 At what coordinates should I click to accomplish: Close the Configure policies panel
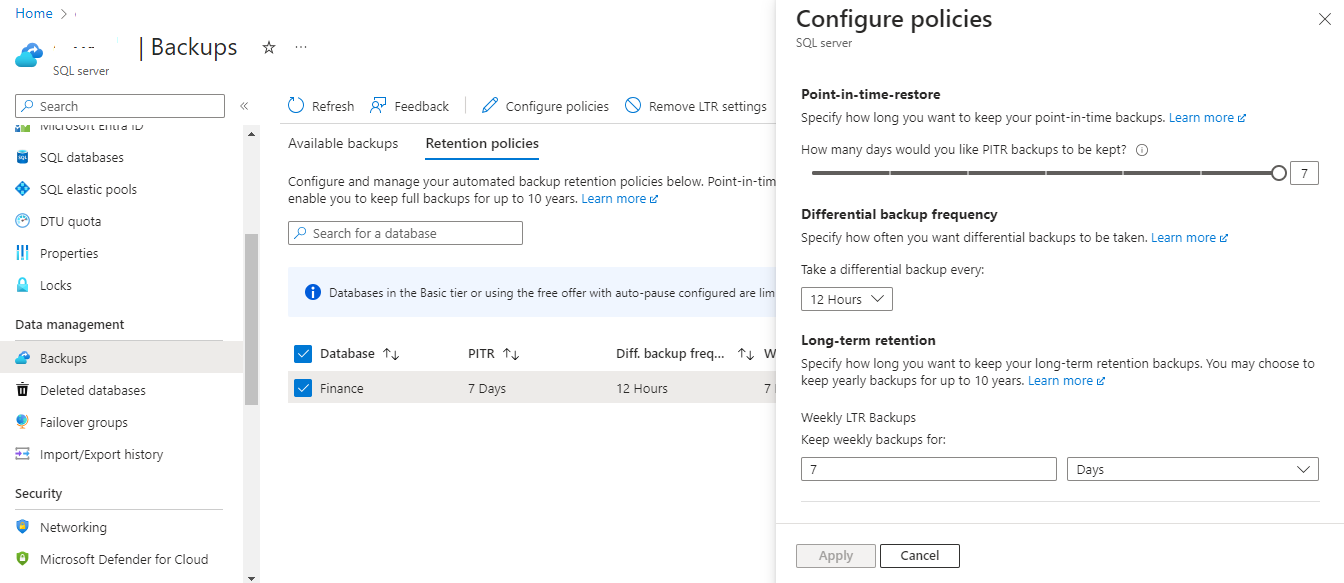pos(1325,18)
